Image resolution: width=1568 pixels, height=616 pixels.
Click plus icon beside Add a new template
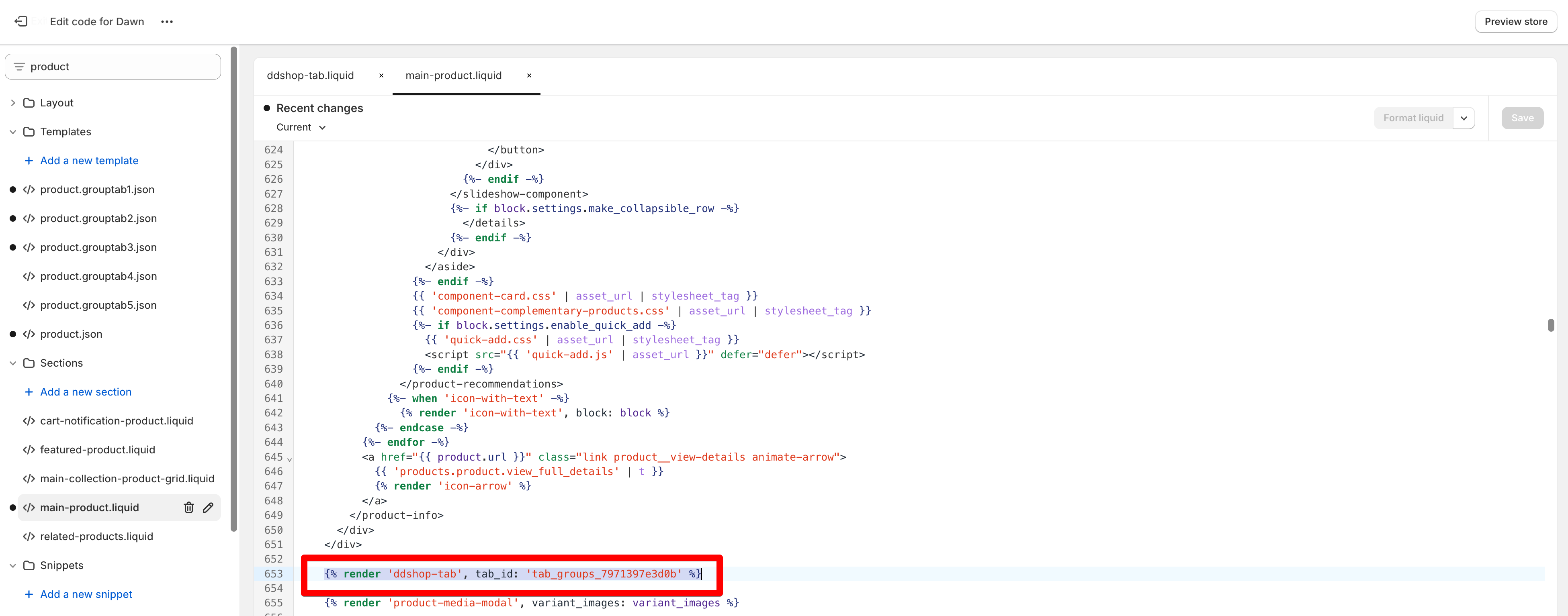(x=29, y=161)
